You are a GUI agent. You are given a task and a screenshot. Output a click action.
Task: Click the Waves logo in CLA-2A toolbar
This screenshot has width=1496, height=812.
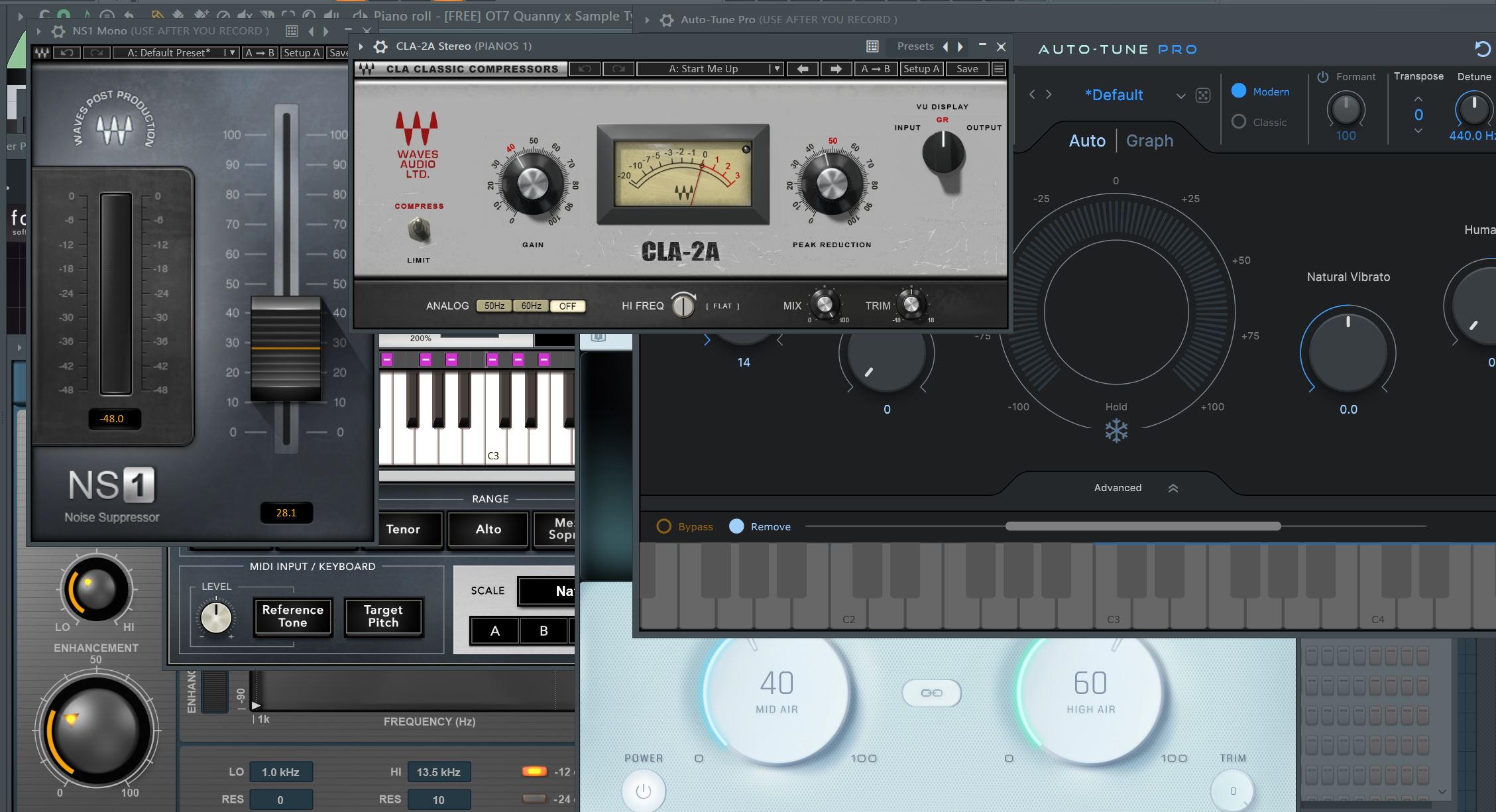point(367,69)
